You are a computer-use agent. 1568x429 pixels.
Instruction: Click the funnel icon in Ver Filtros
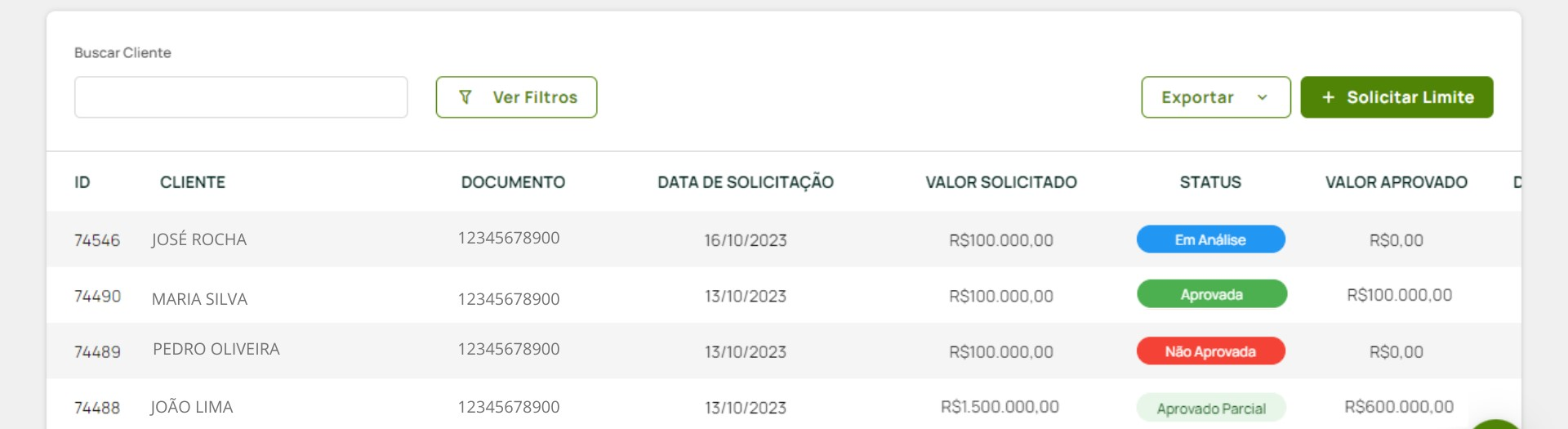pyautogui.click(x=465, y=97)
